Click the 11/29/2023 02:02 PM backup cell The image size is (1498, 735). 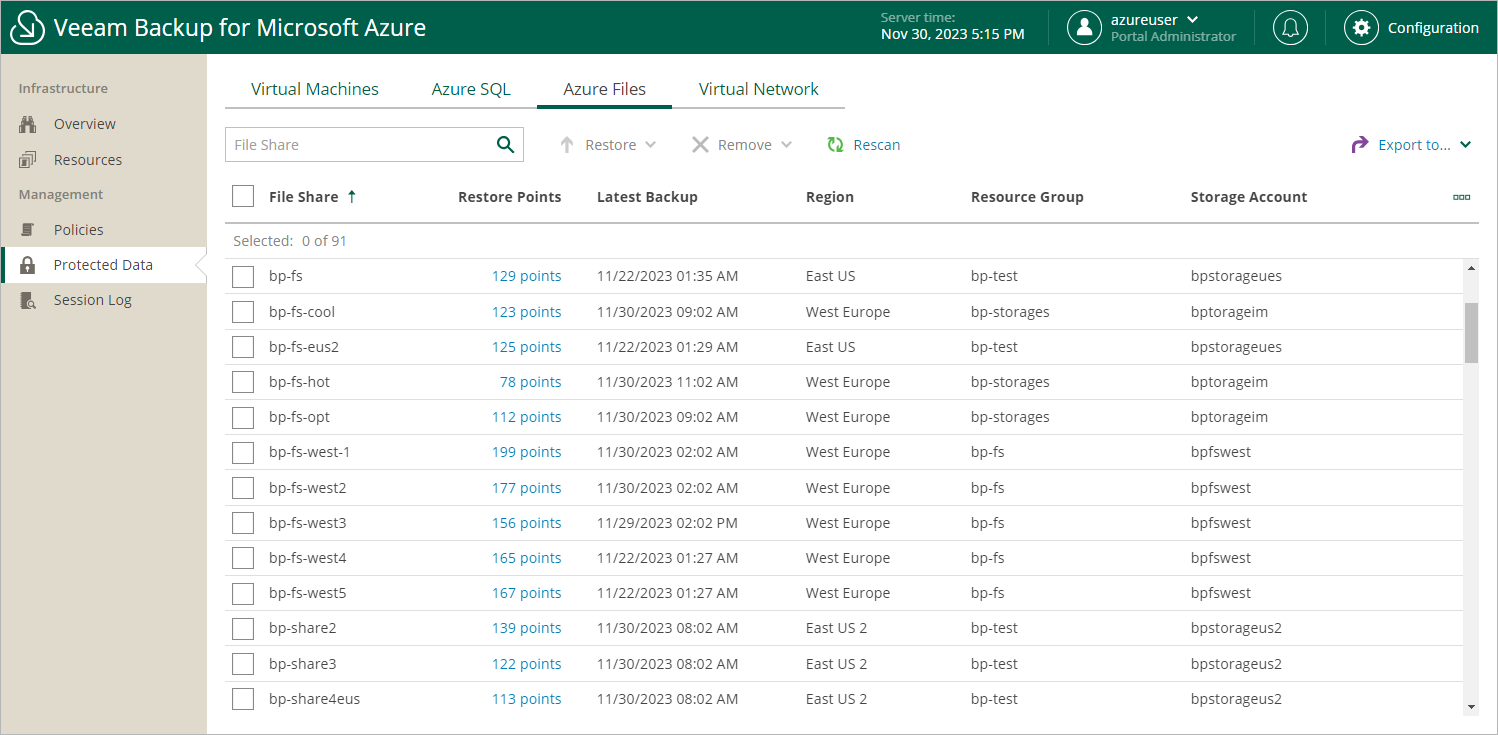[668, 523]
